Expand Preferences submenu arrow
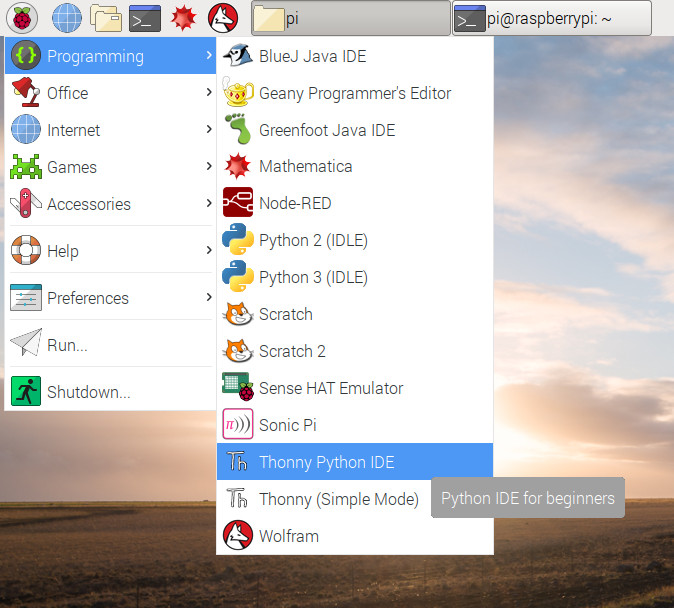 click(x=209, y=297)
